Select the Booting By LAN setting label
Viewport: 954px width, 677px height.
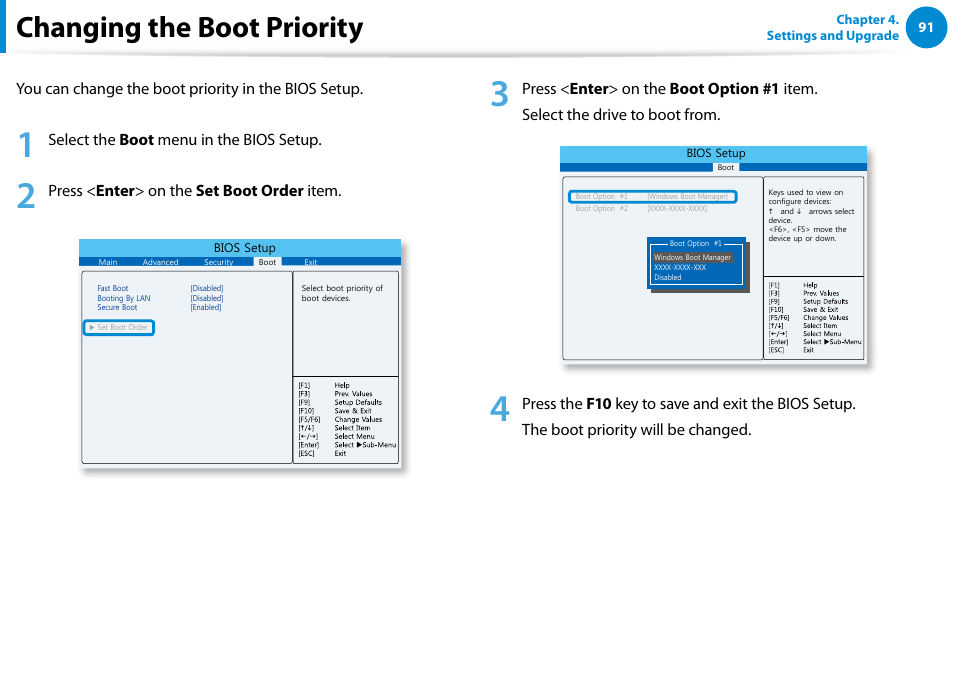pos(124,298)
